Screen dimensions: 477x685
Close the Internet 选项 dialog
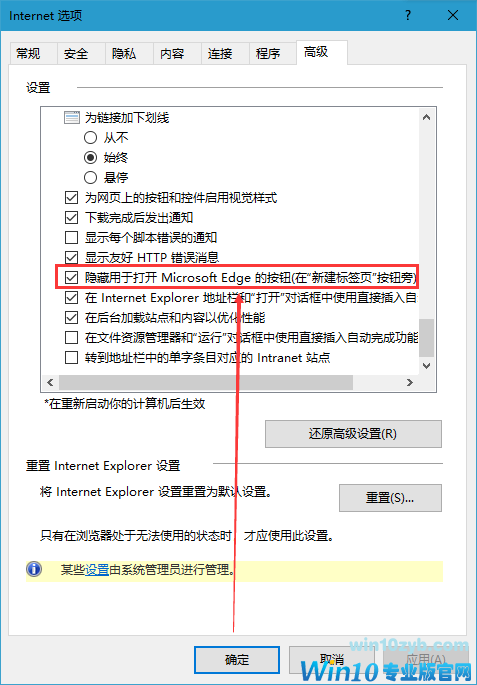[453, 16]
